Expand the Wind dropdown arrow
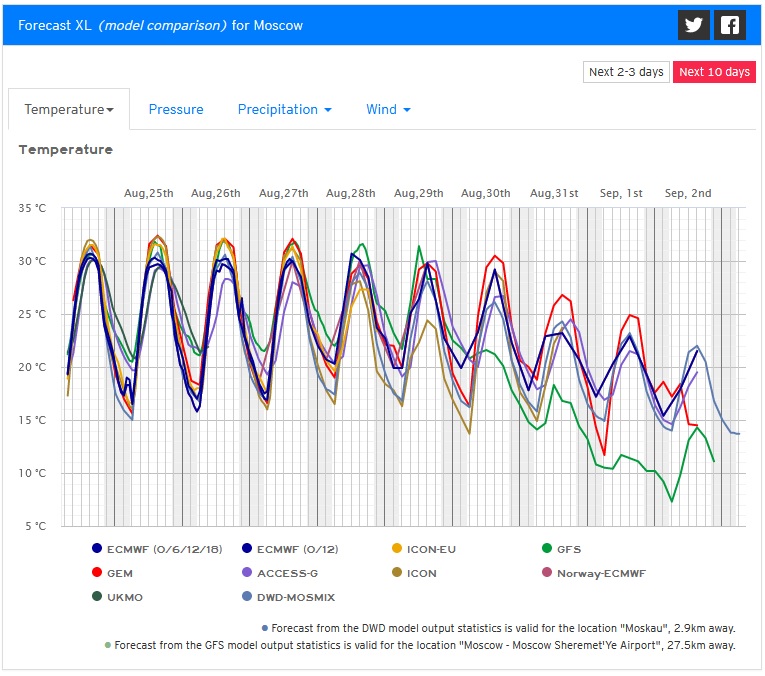This screenshot has width=765, height=676. [407, 110]
